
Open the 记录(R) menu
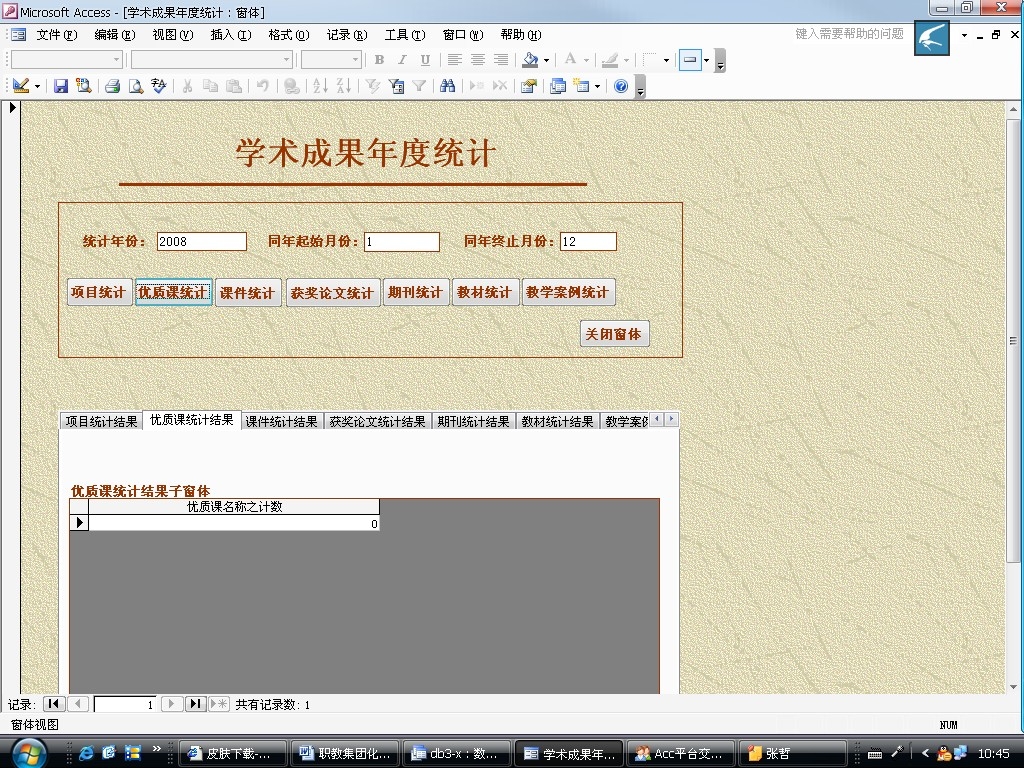347,35
